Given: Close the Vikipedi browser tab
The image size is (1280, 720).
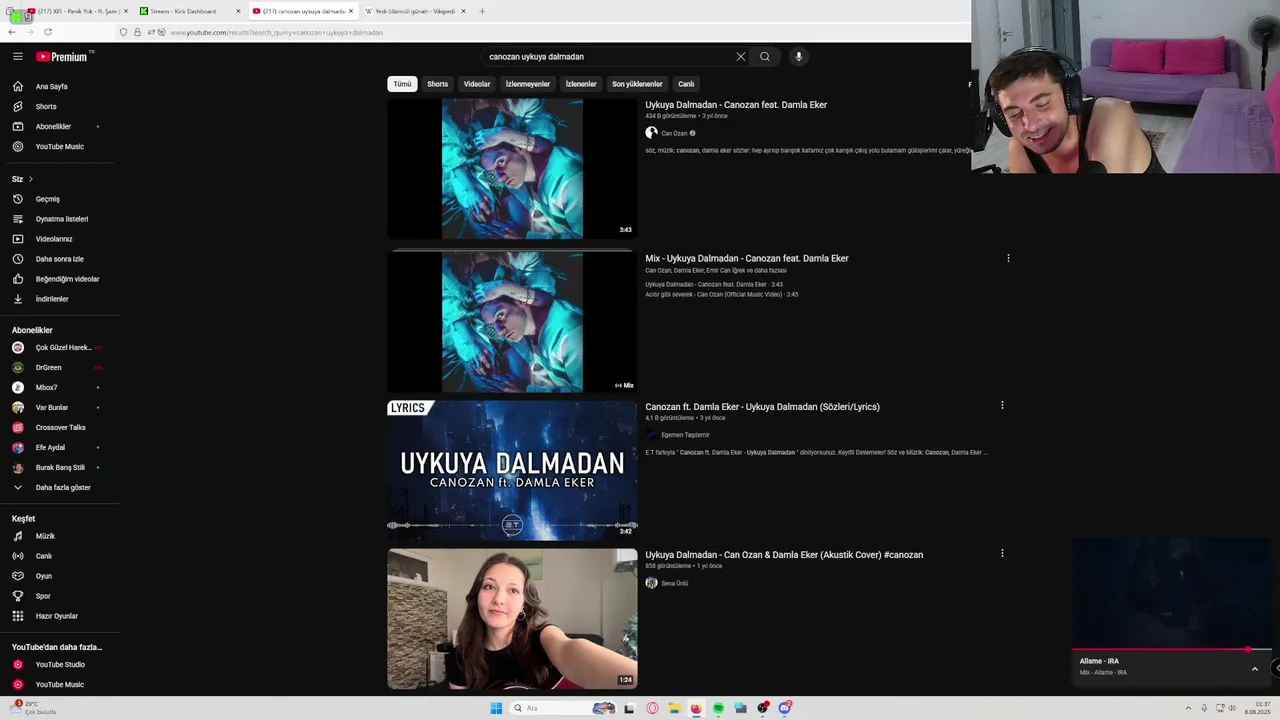Looking at the screenshot, I should (463, 11).
